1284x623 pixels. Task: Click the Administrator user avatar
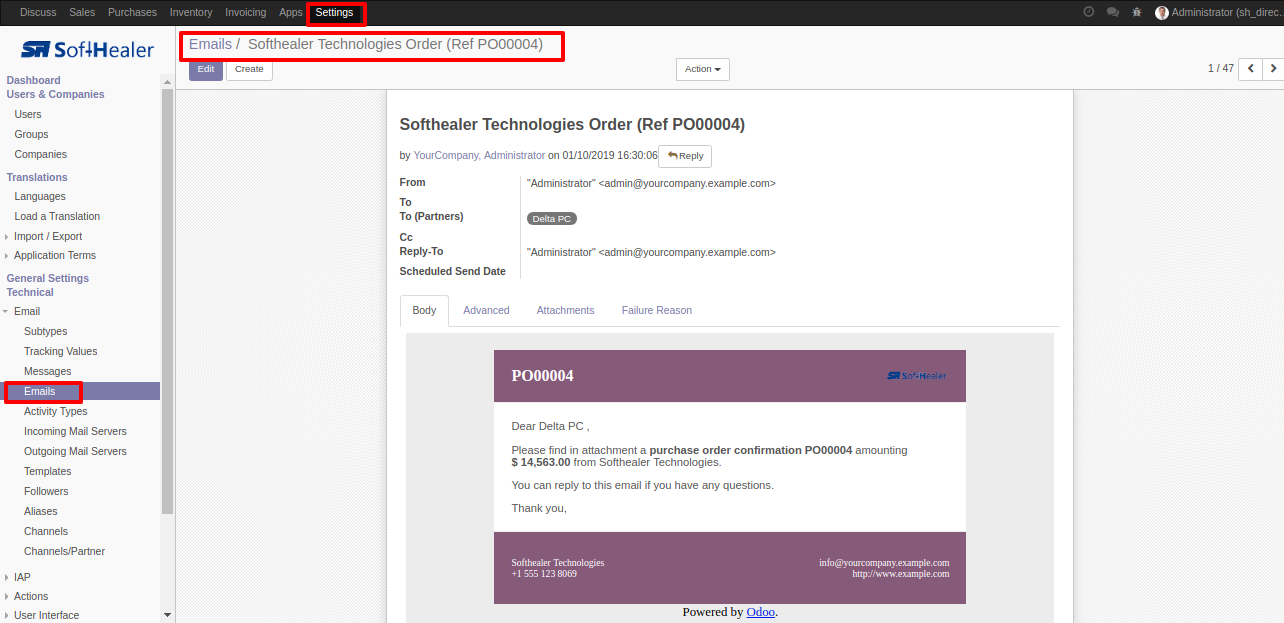pos(1162,12)
